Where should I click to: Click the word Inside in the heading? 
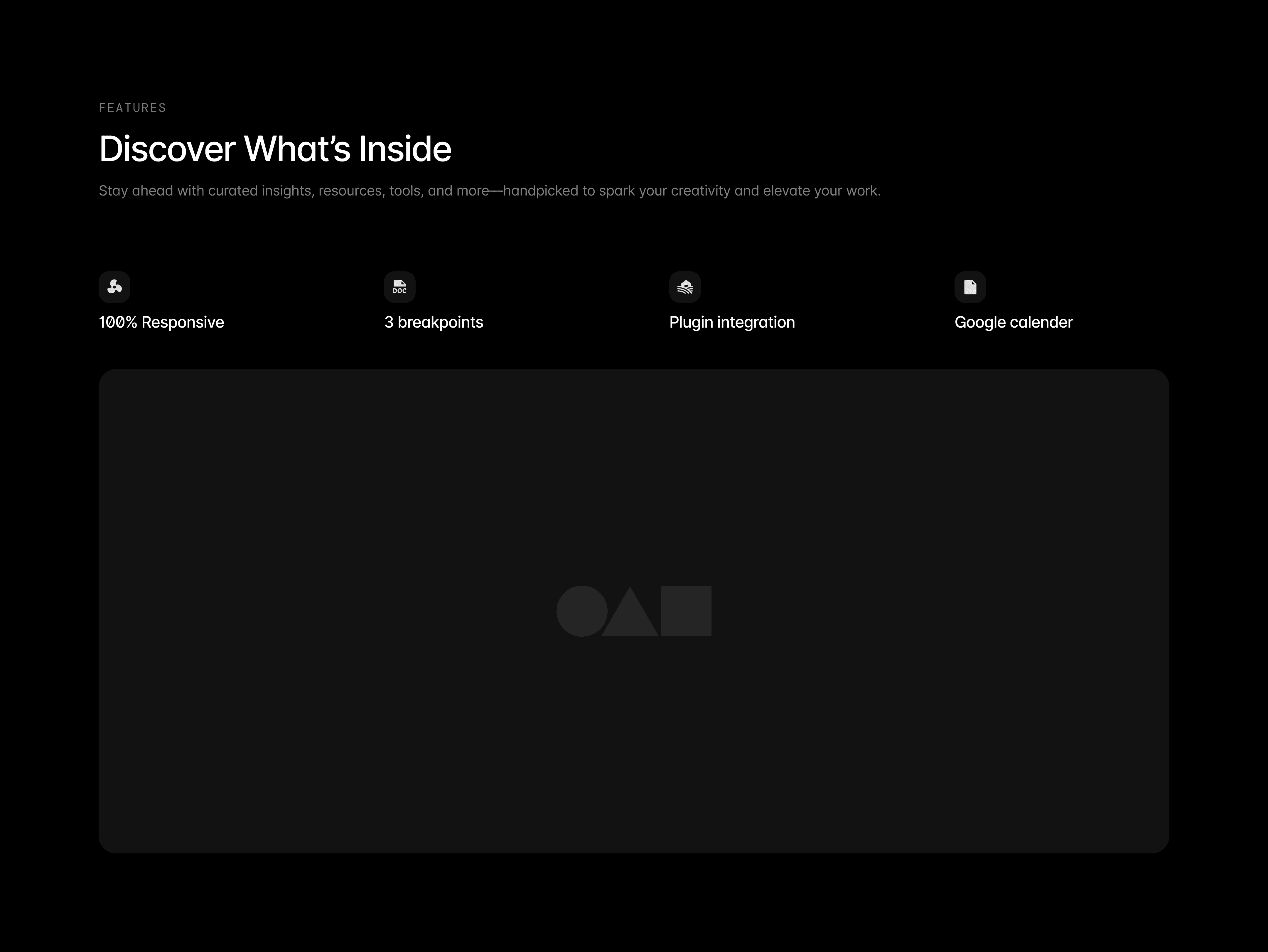coord(405,149)
